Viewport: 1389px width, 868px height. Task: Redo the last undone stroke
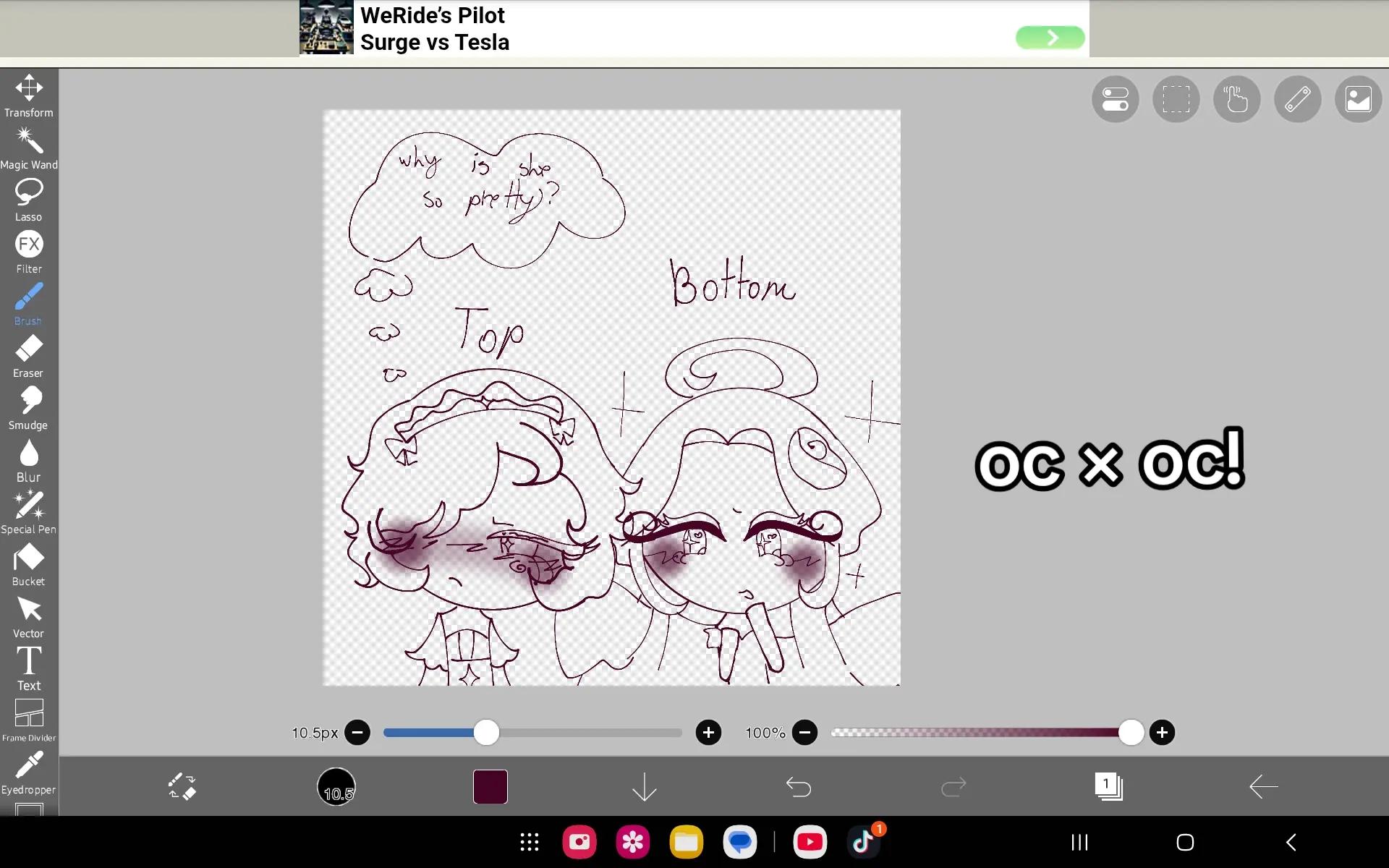coord(953,786)
